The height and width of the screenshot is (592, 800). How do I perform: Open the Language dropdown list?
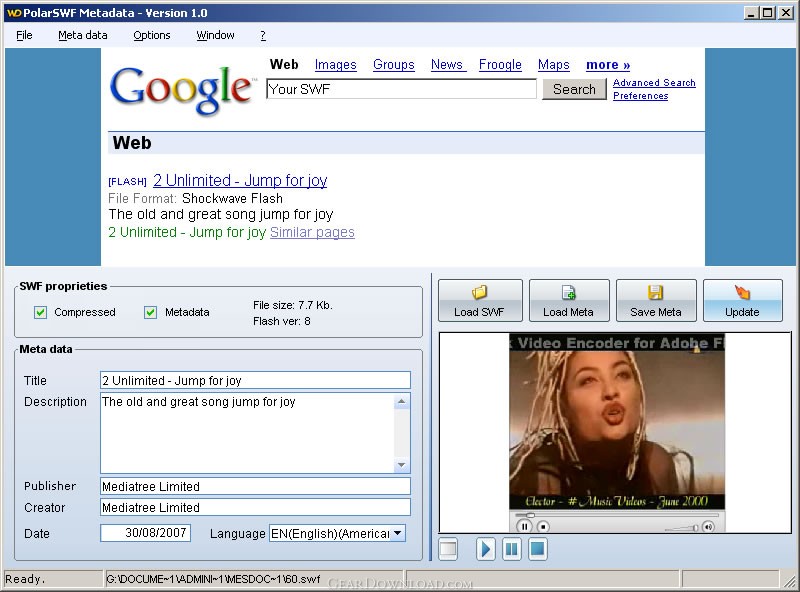[x=398, y=533]
